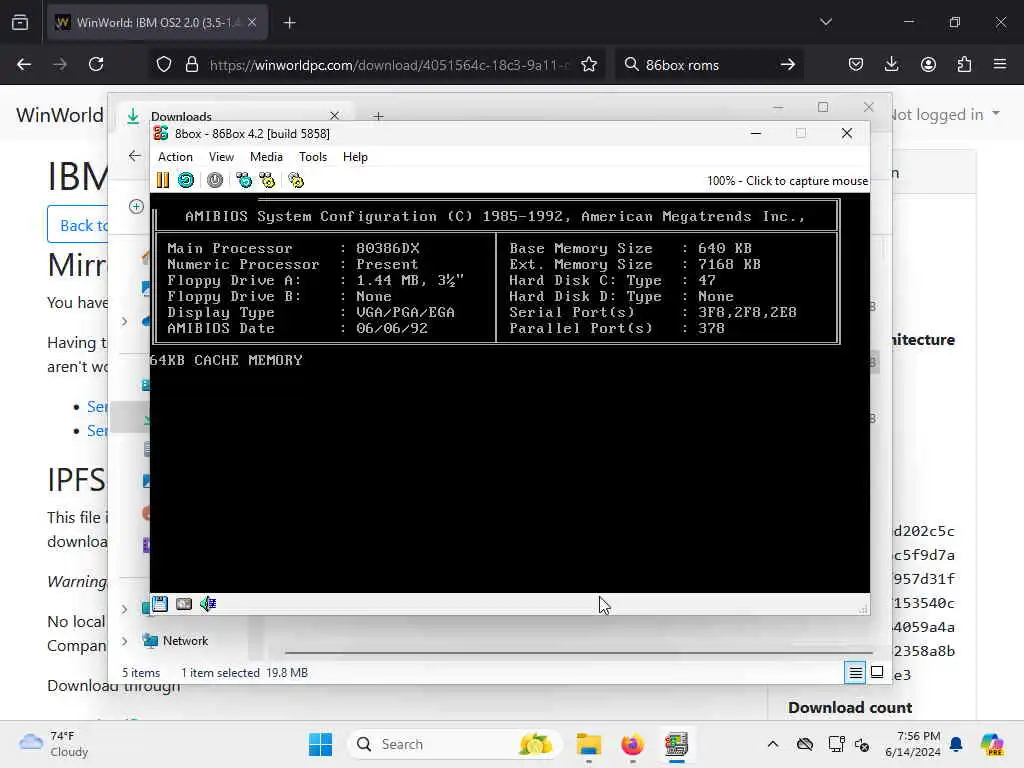Submit search with the arrow button

point(788,64)
